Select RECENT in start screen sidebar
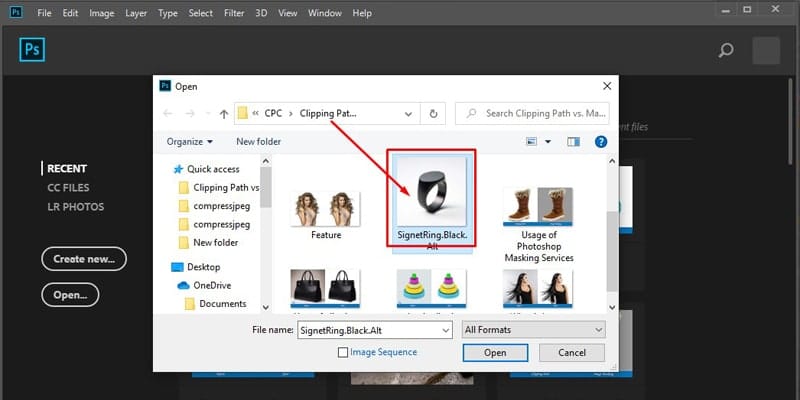The height and width of the screenshot is (400, 800). pos(67,168)
